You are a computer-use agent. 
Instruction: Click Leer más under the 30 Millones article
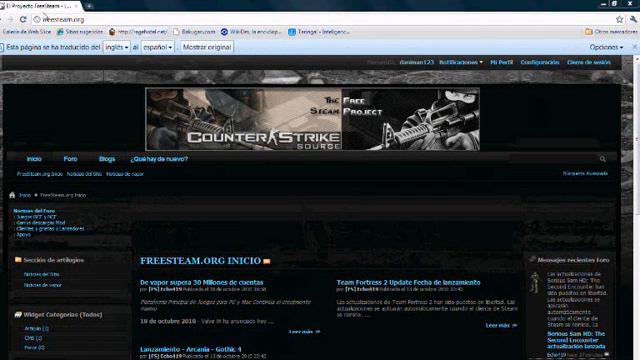click(x=304, y=331)
